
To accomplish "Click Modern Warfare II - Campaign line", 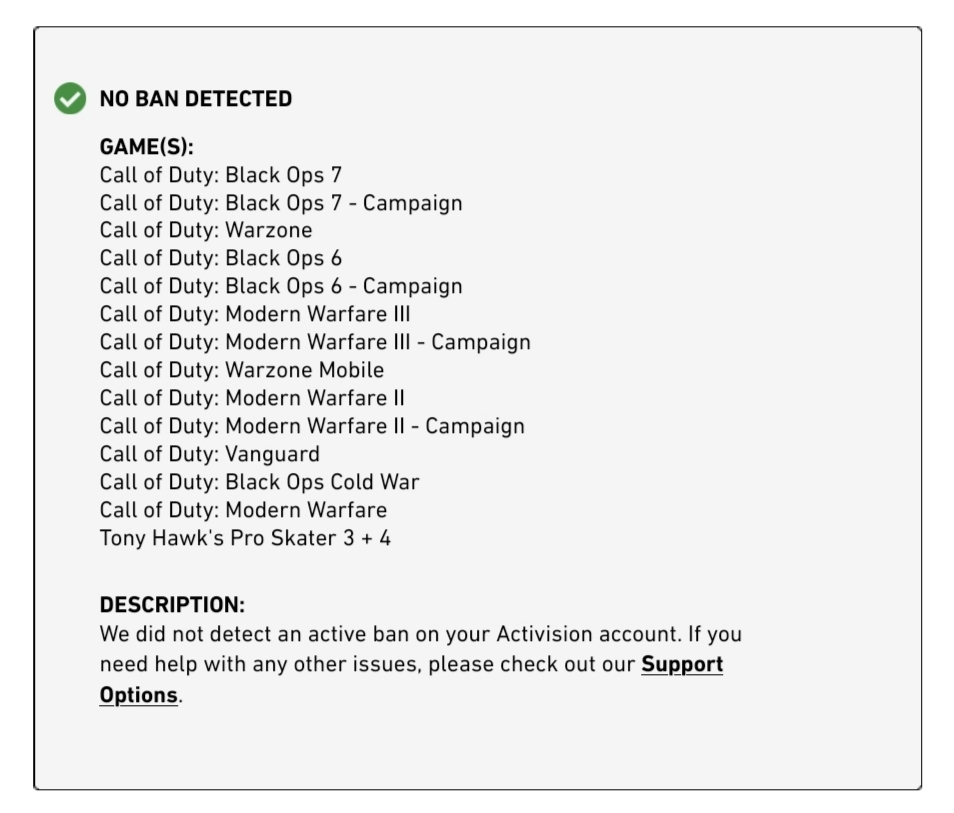I will (x=311, y=426).
